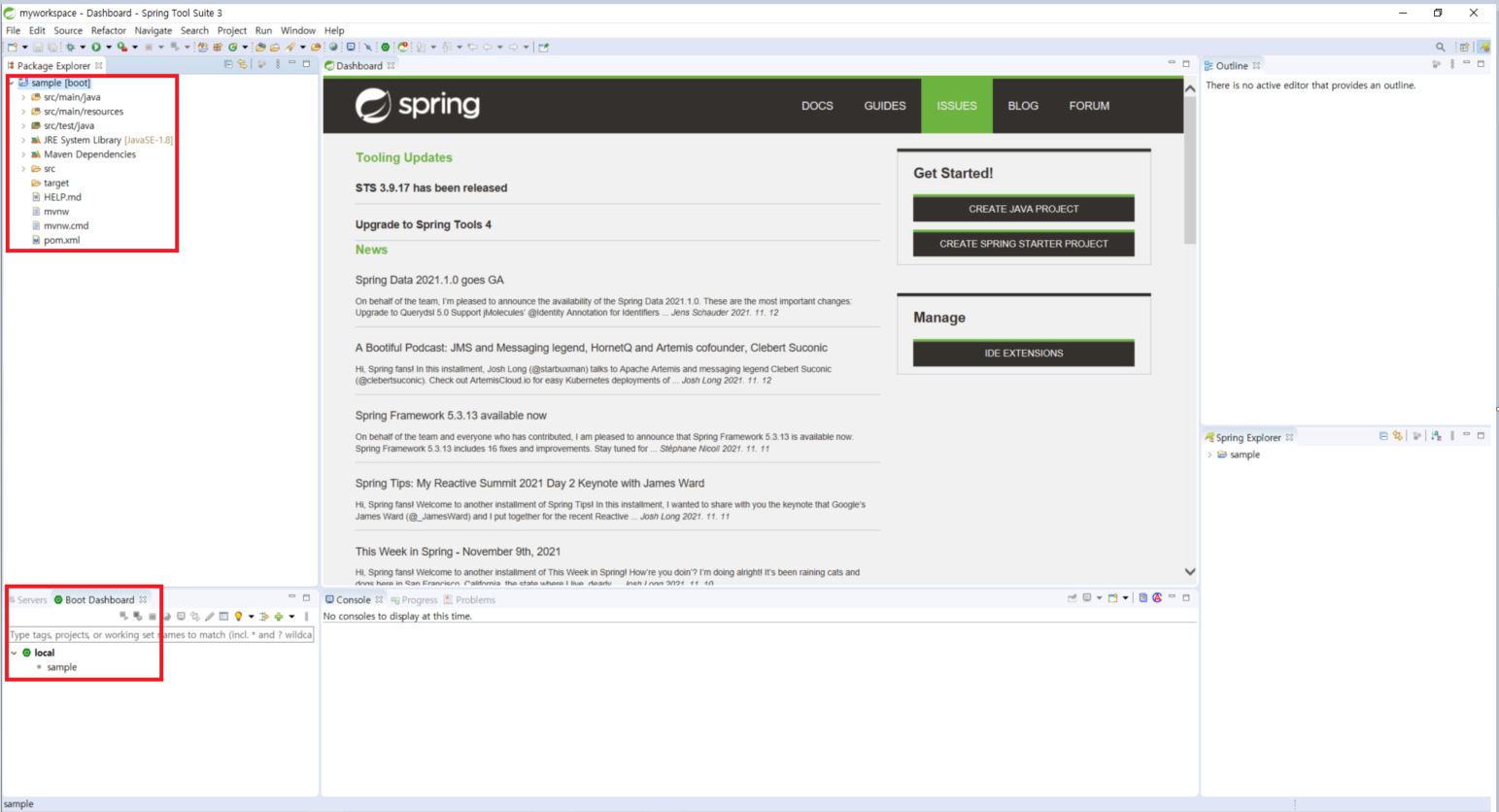Select the target folder
The width and height of the screenshot is (1499, 812).
click(56, 183)
